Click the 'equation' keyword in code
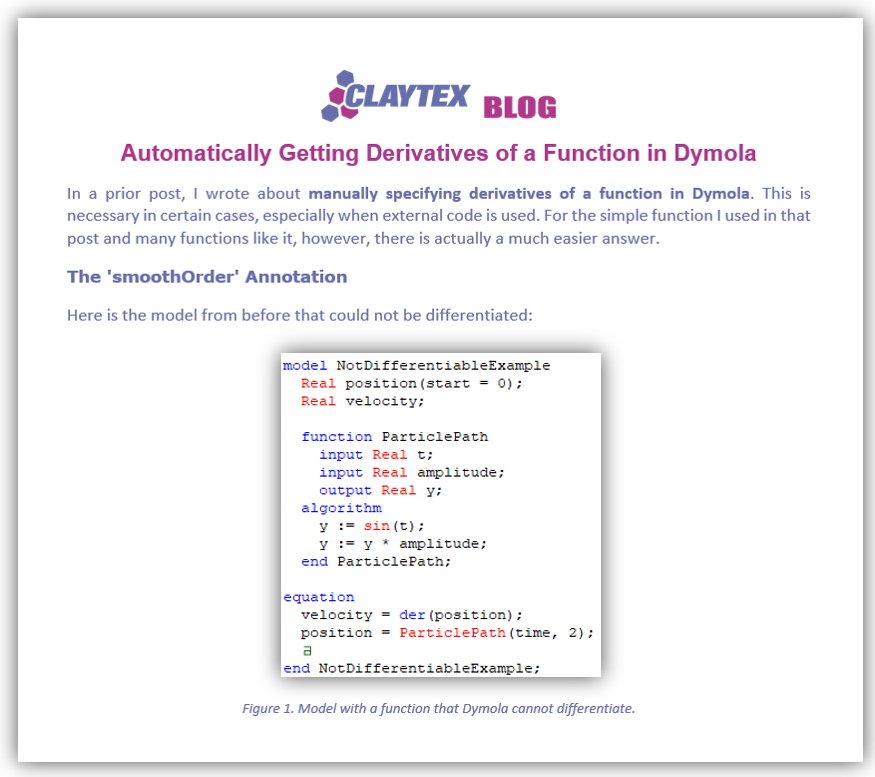Screen dimensions: 875x777 (319, 597)
